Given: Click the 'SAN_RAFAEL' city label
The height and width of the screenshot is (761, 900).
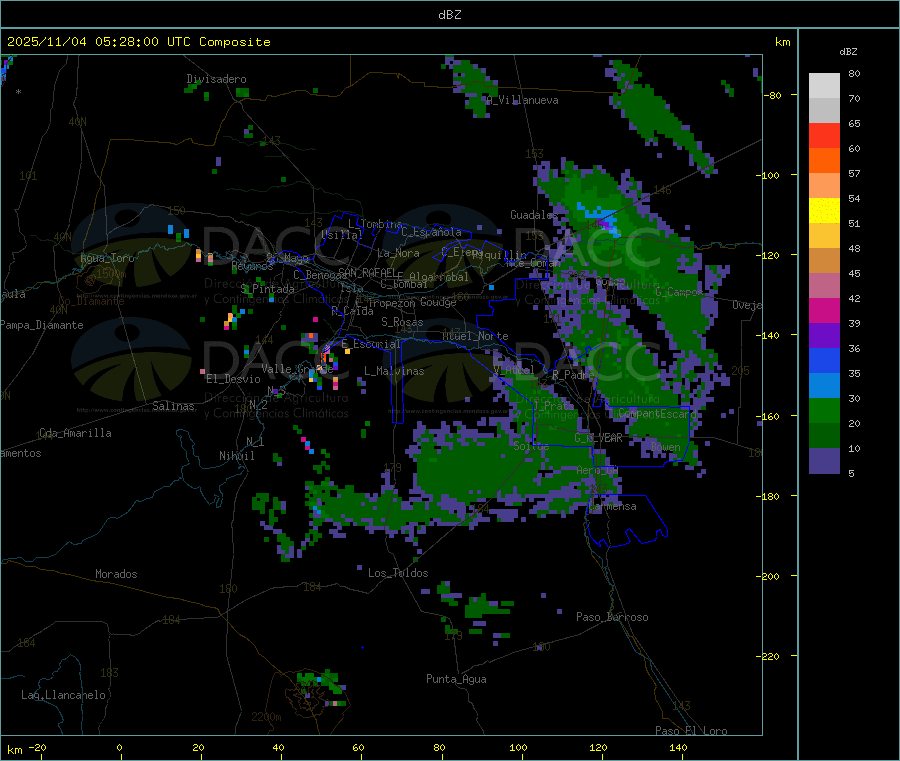Looking at the screenshot, I should click(x=367, y=272).
